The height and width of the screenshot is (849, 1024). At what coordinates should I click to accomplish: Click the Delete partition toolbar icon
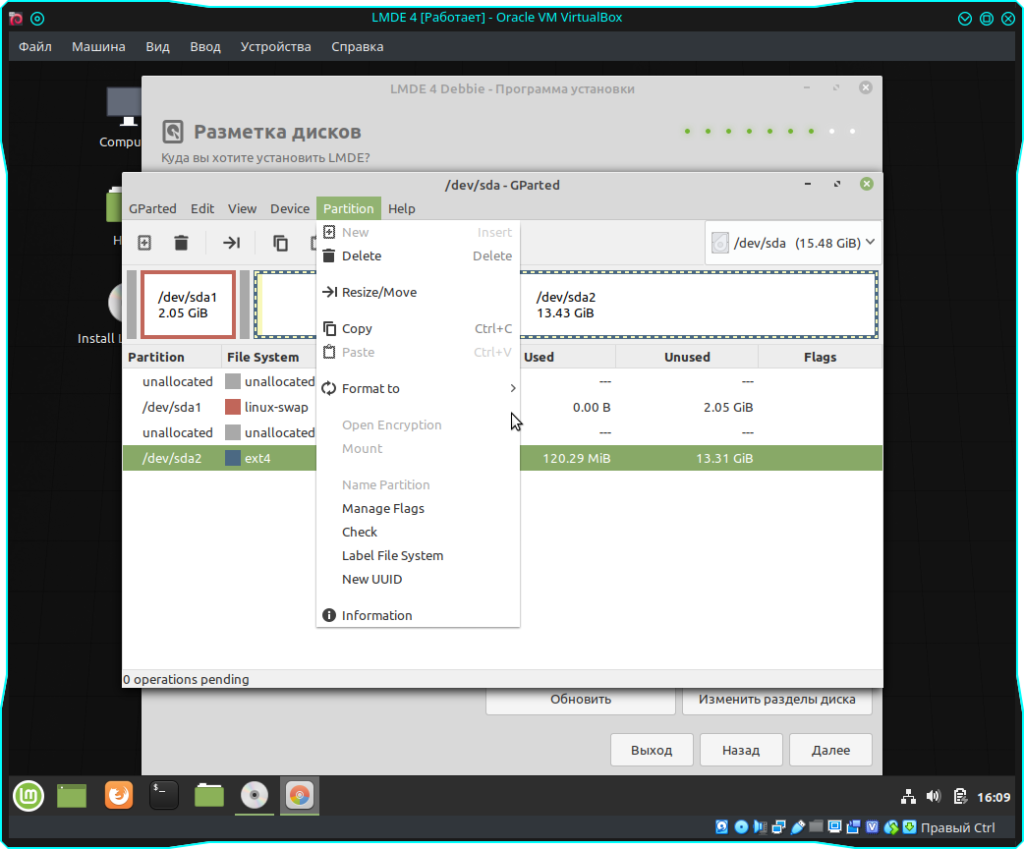[x=181, y=243]
